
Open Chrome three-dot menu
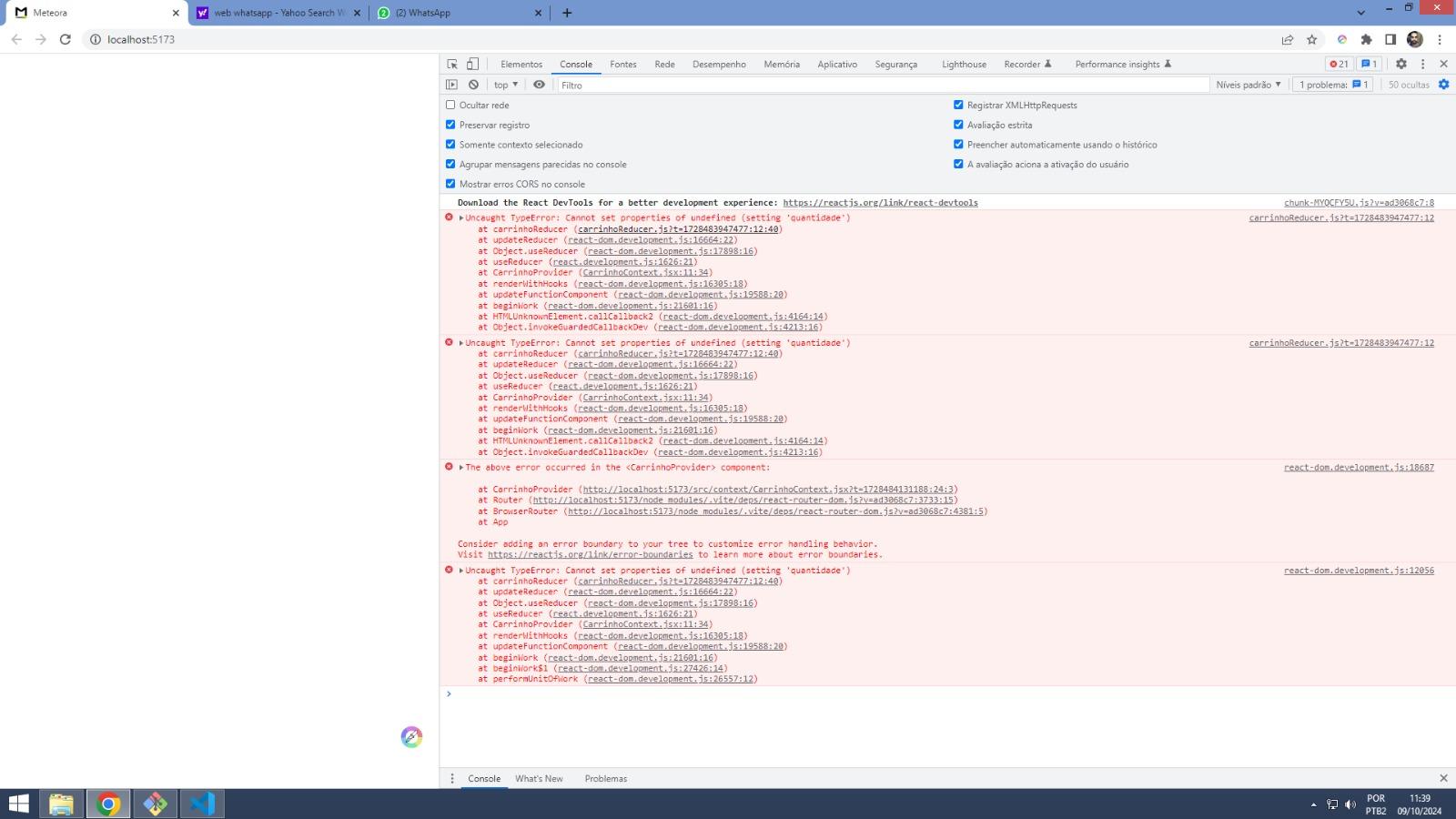pos(1440,39)
